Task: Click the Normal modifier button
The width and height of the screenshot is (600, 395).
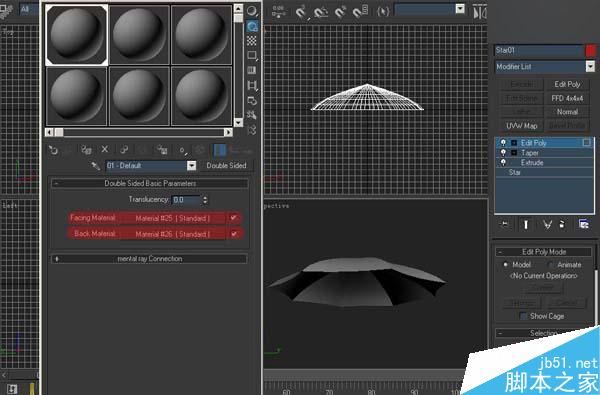Action: coord(567,112)
